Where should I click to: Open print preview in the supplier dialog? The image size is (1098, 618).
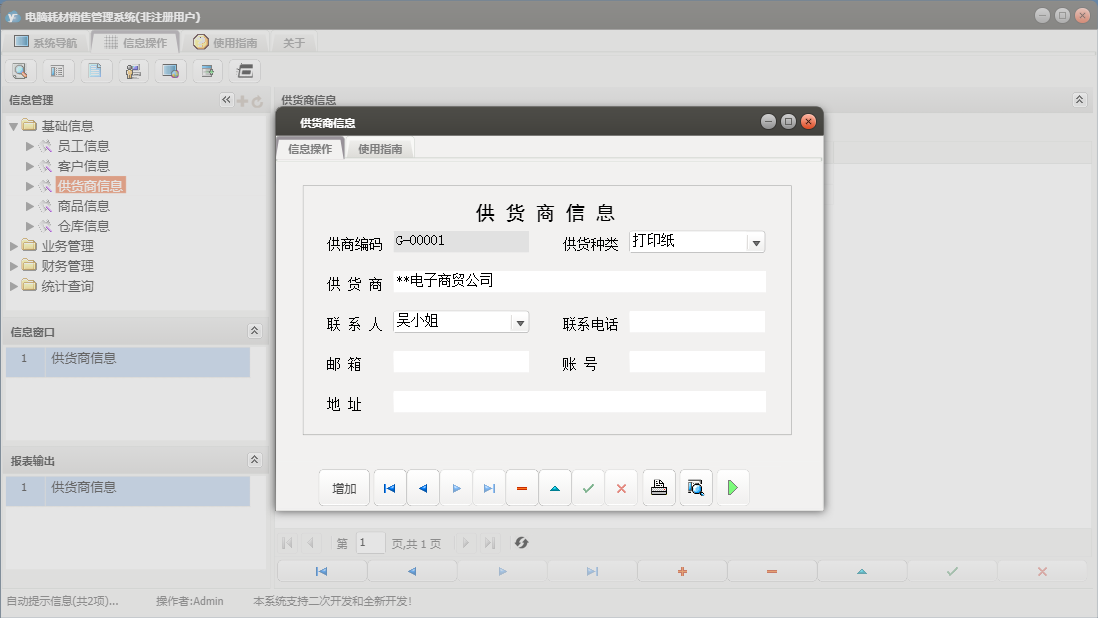tap(696, 488)
